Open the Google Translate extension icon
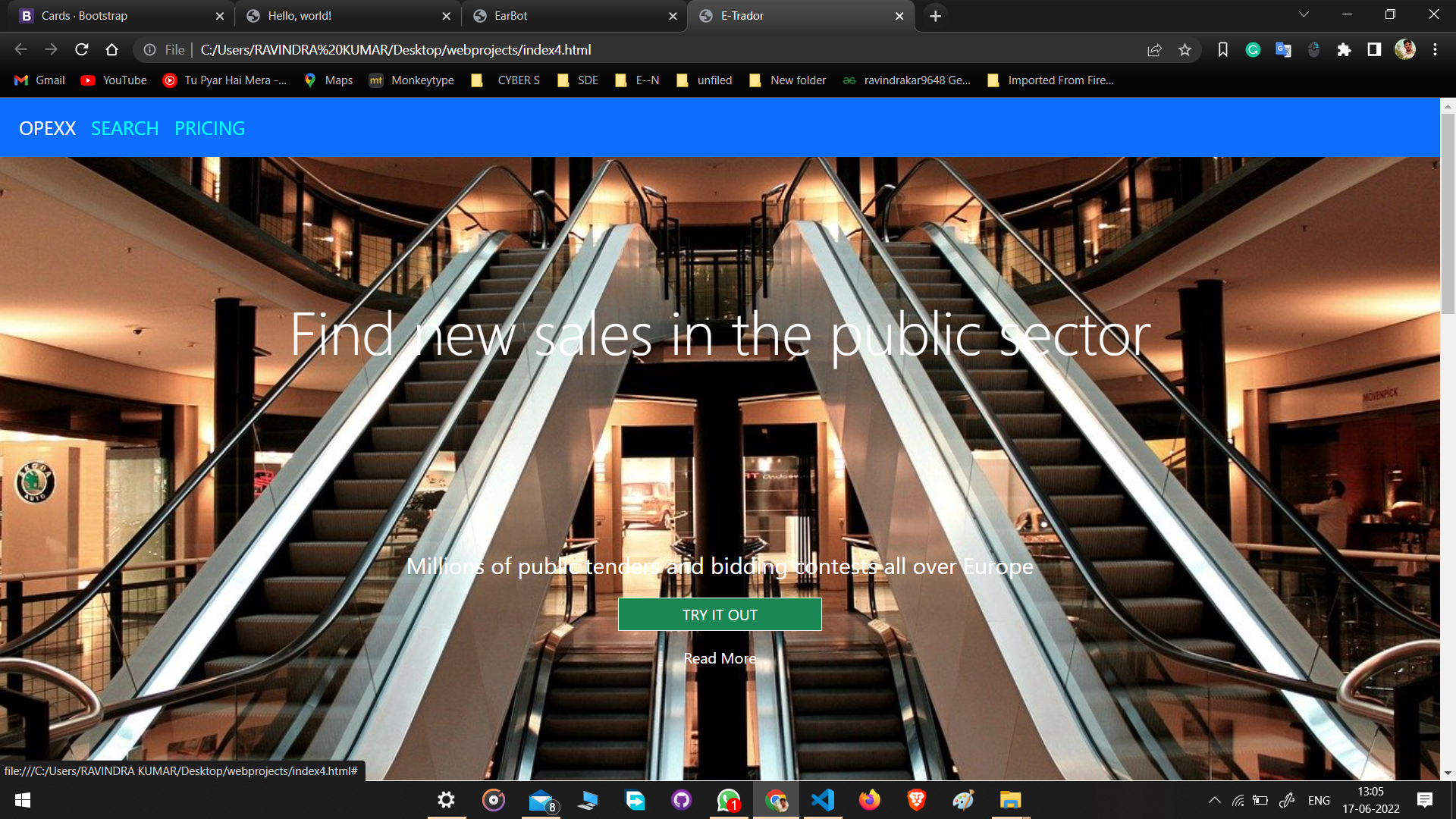1456x819 pixels. (x=1283, y=49)
